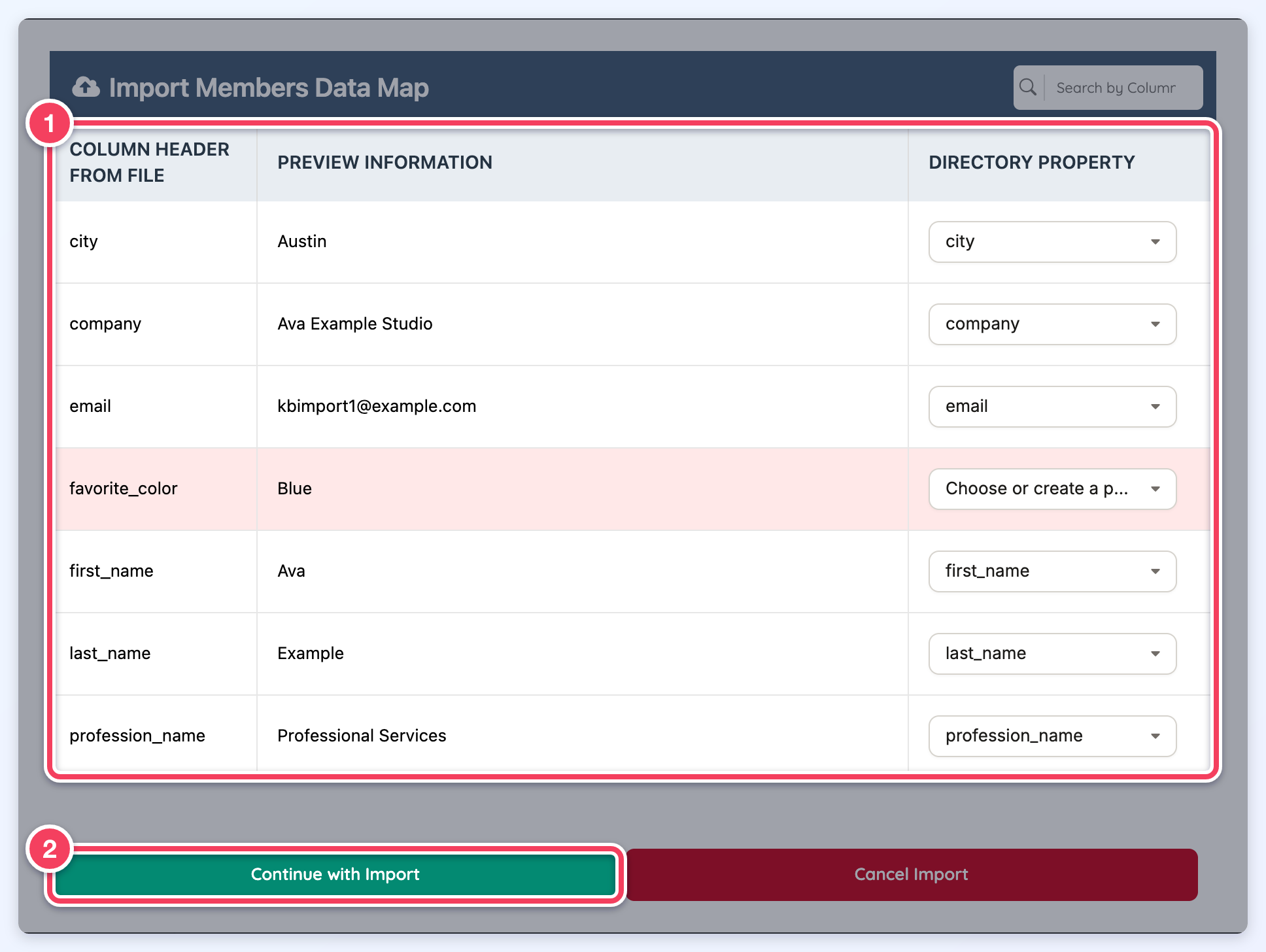This screenshot has width=1266, height=952.
Task: Click the PREVIEW INFORMATION column heading
Action: point(385,162)
